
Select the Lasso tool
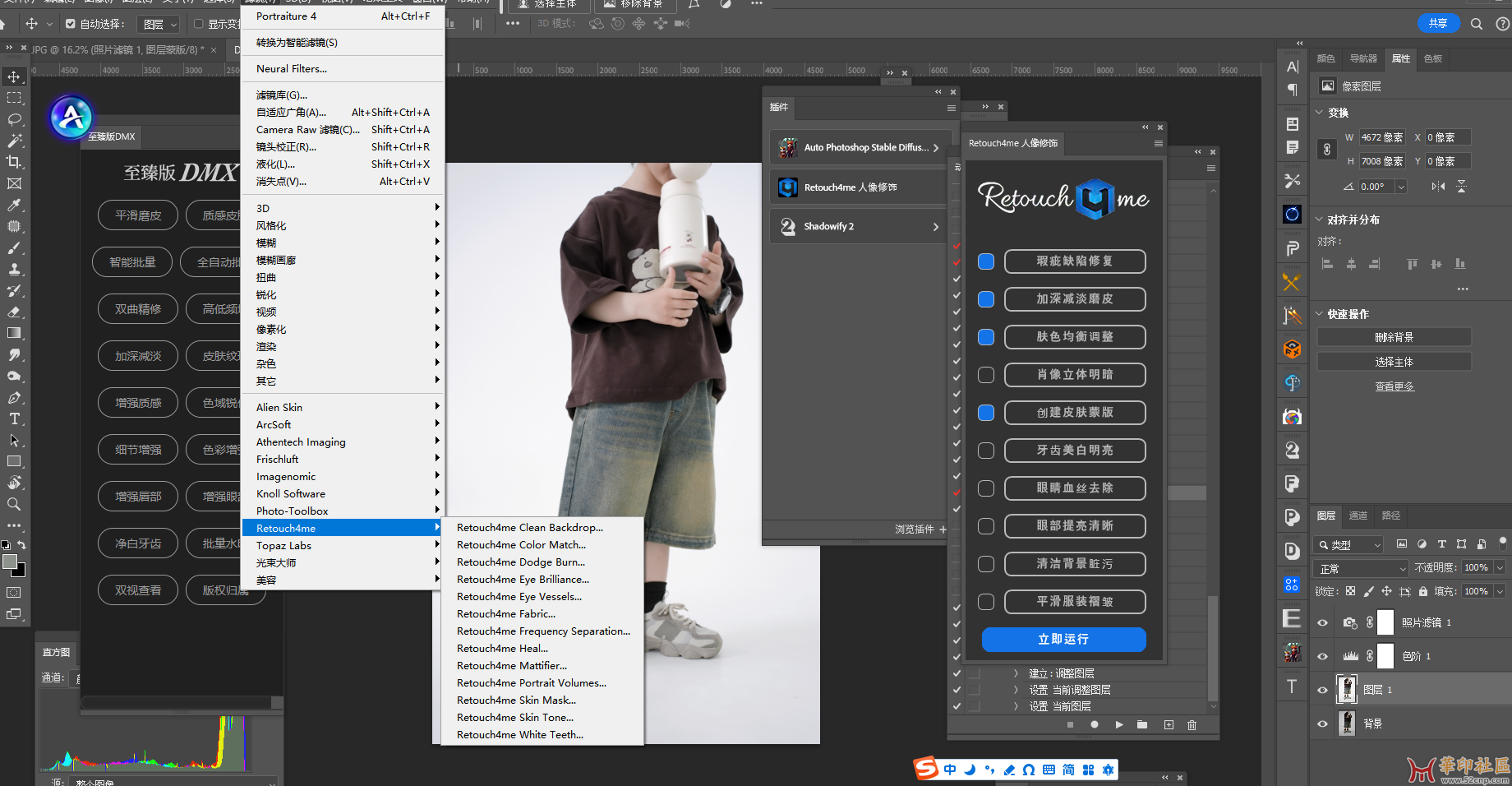(14, 119)
